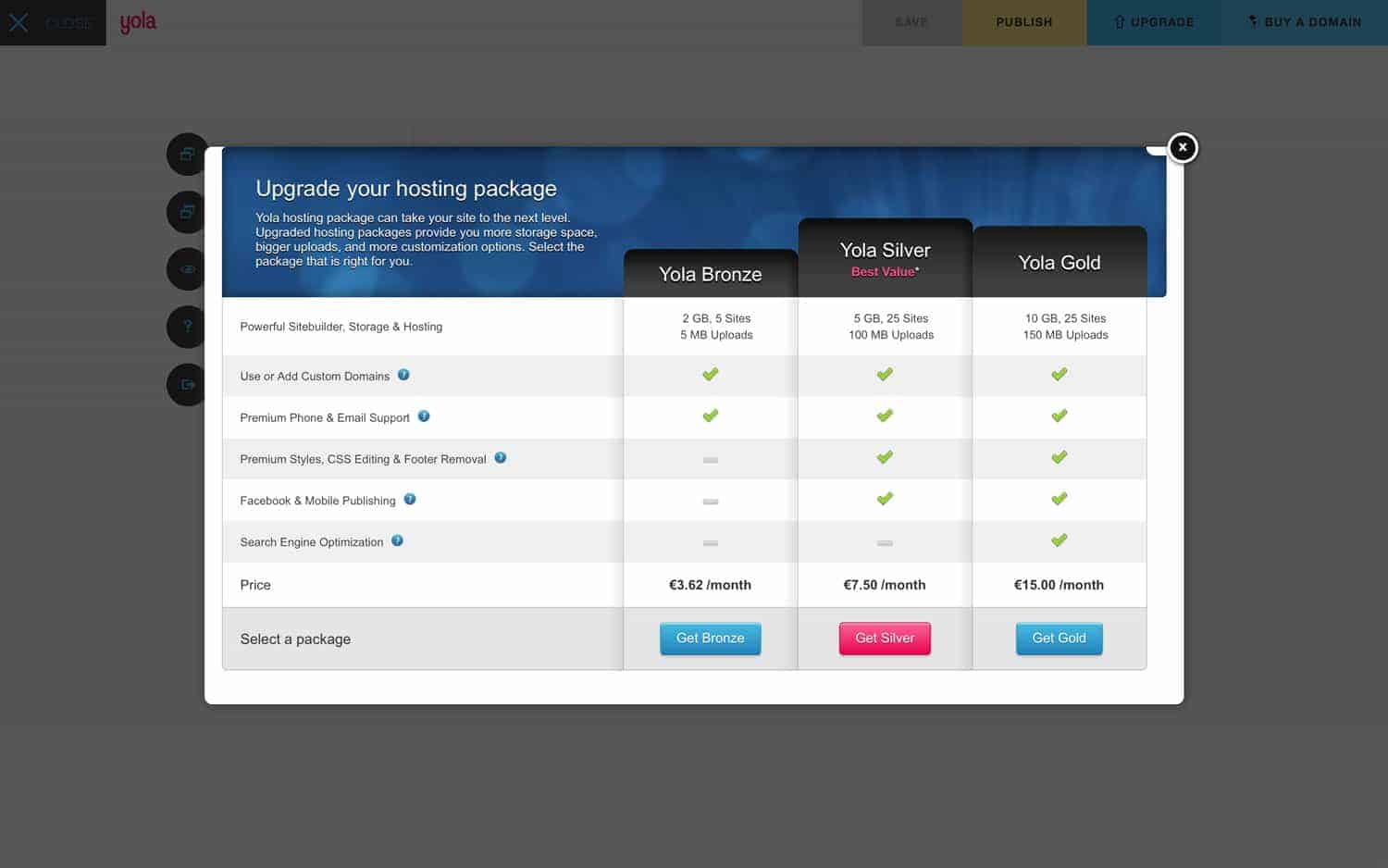Click the topmost circular sidebar icon
Screen dimensions: 1388x868
[187, 155]
